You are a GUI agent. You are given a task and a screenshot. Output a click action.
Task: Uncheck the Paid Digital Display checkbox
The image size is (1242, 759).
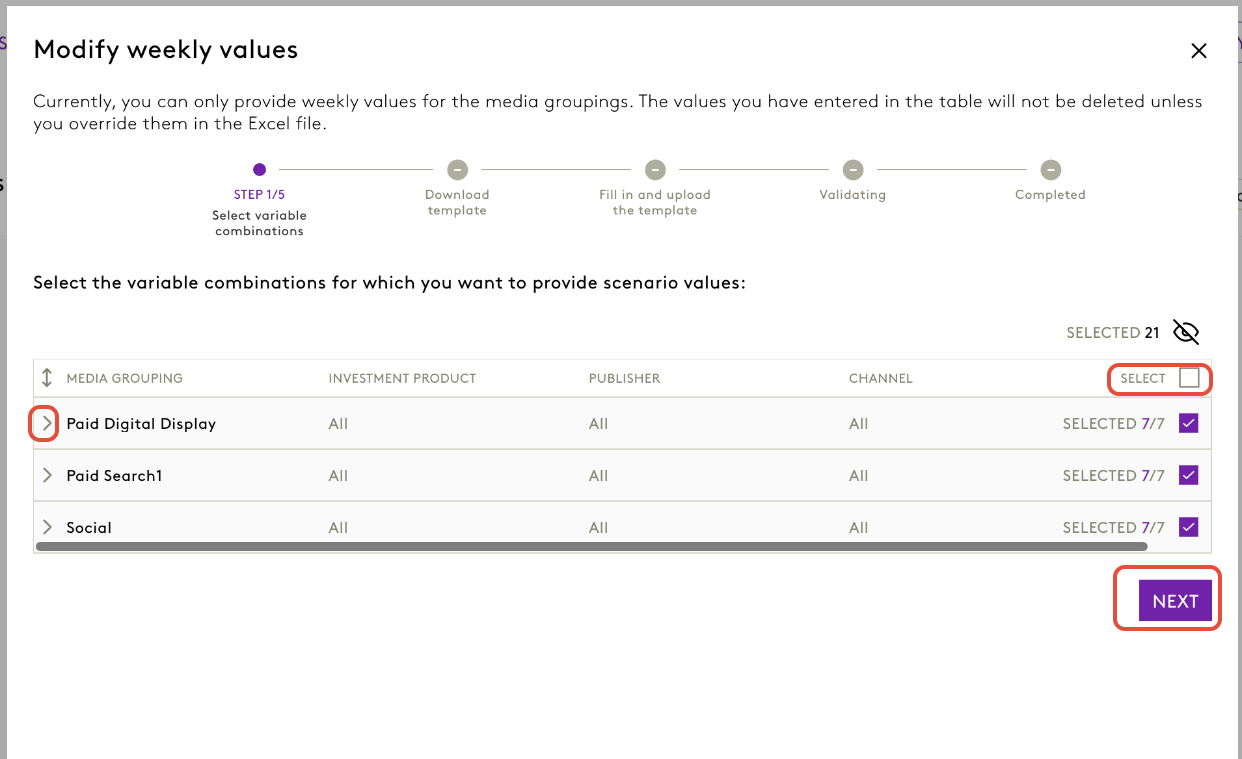point(1189,424)
